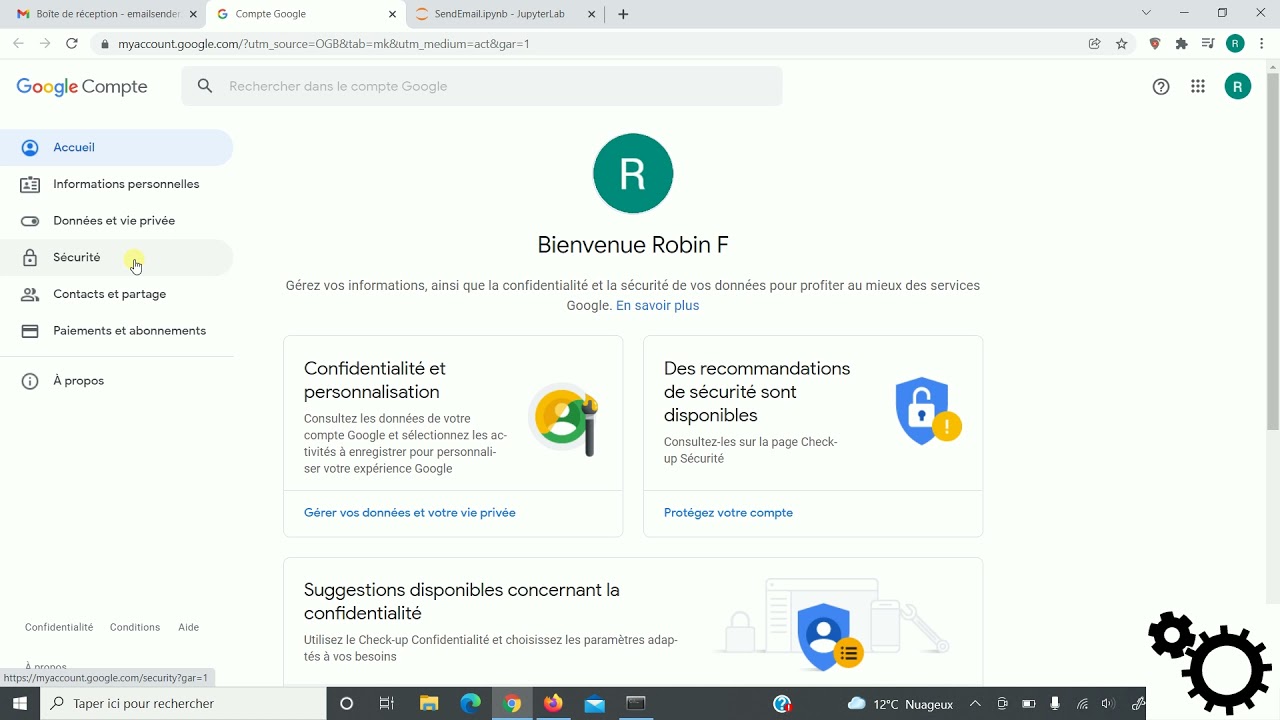
Task: Open a new browser tab
Action: pyautogui.click(x=623, y=14)
